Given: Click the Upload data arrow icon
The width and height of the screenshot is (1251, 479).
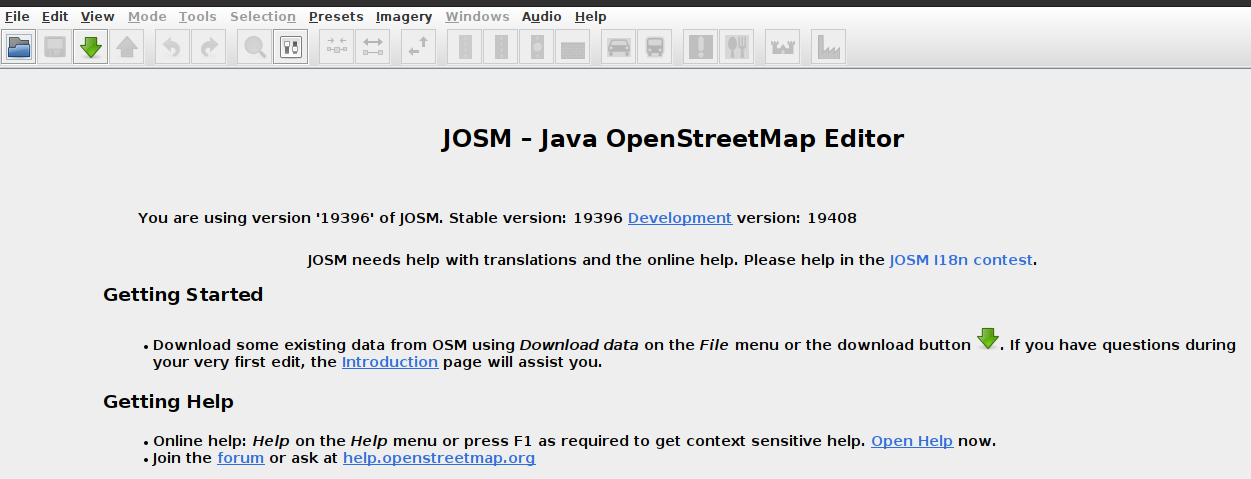Looking at the screenshot, I should tap(127, 47).
